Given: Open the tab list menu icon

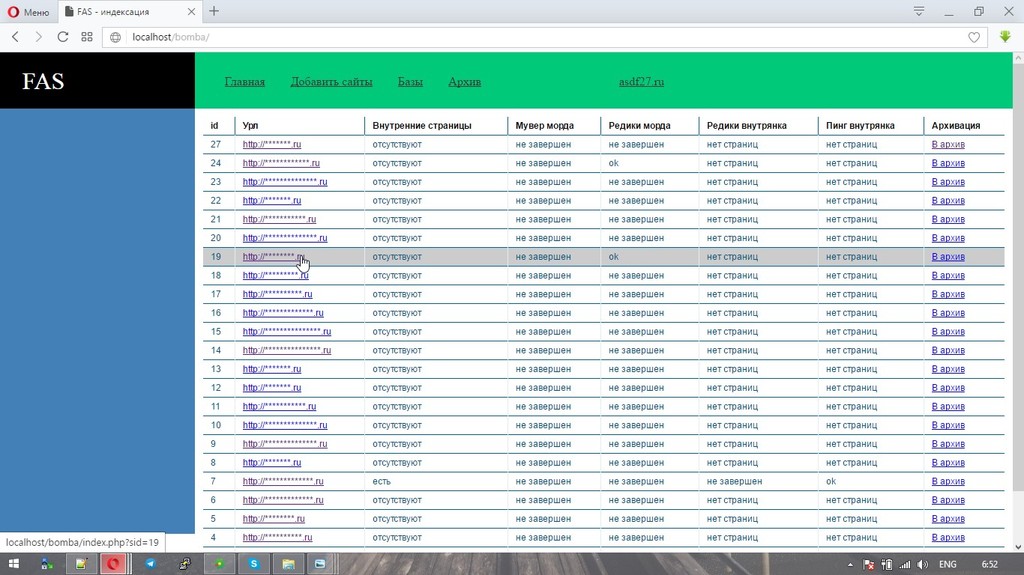Looking at the screenshot, I should tap(918, 11).
